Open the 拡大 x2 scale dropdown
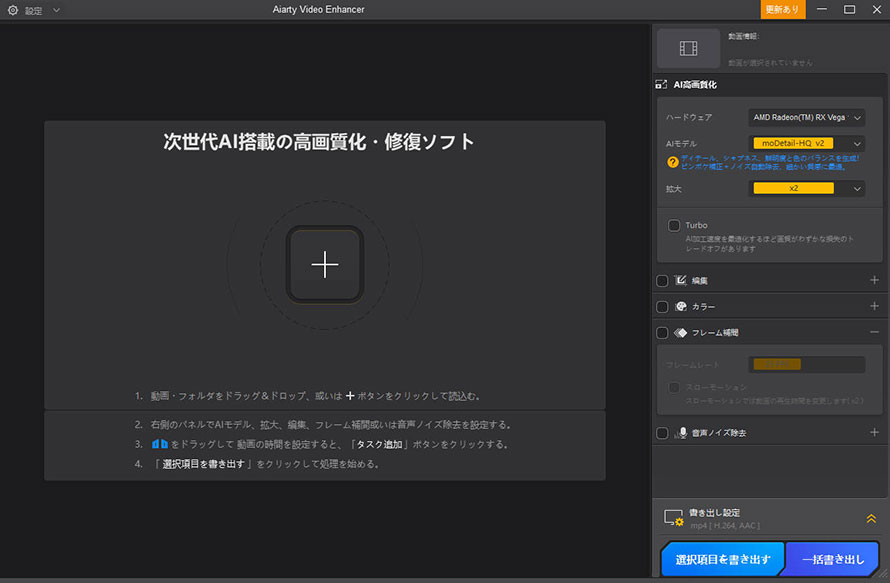This screenshot has width=890, height=583. point(807,188)
